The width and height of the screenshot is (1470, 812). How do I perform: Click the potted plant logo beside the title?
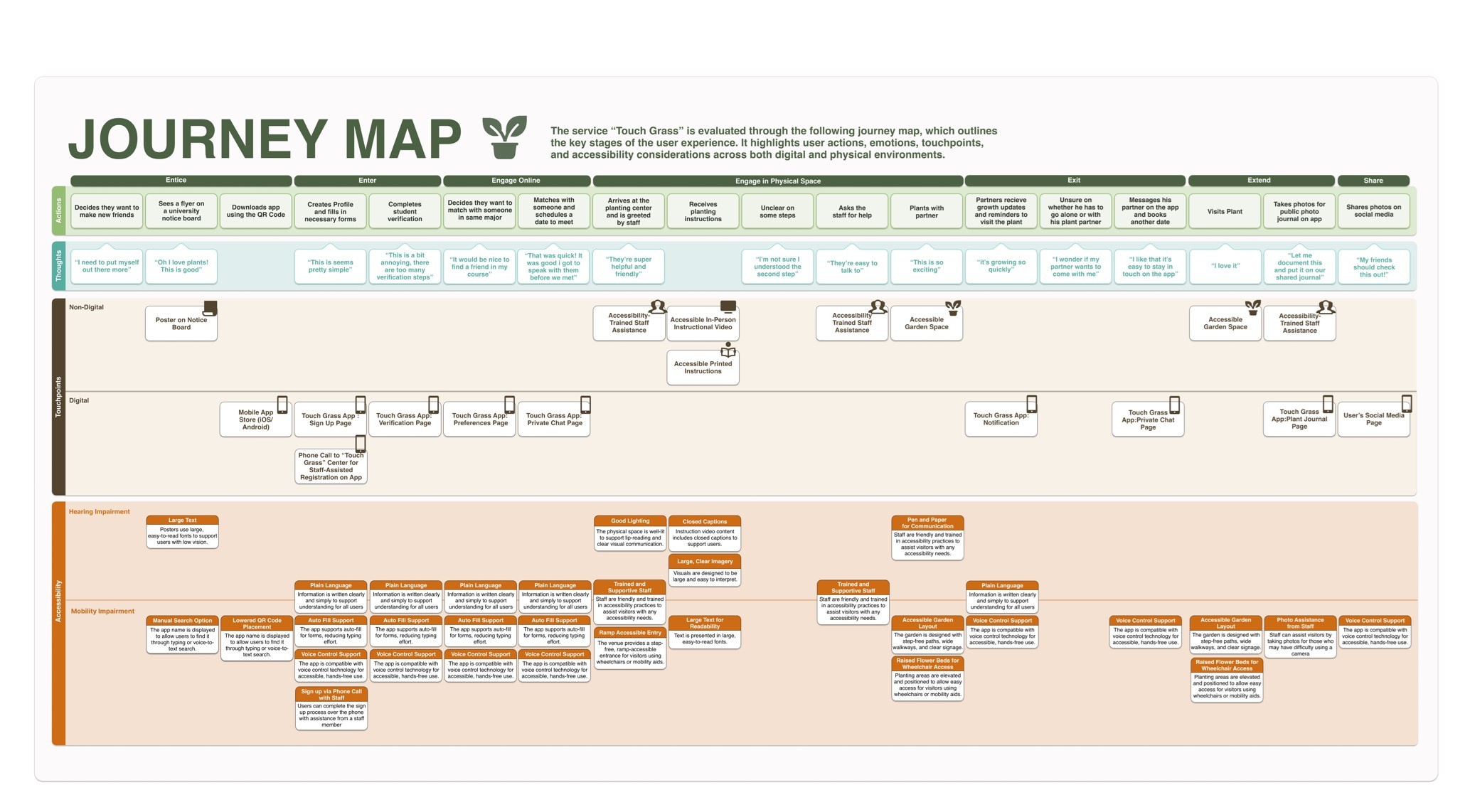coord(505,137)
